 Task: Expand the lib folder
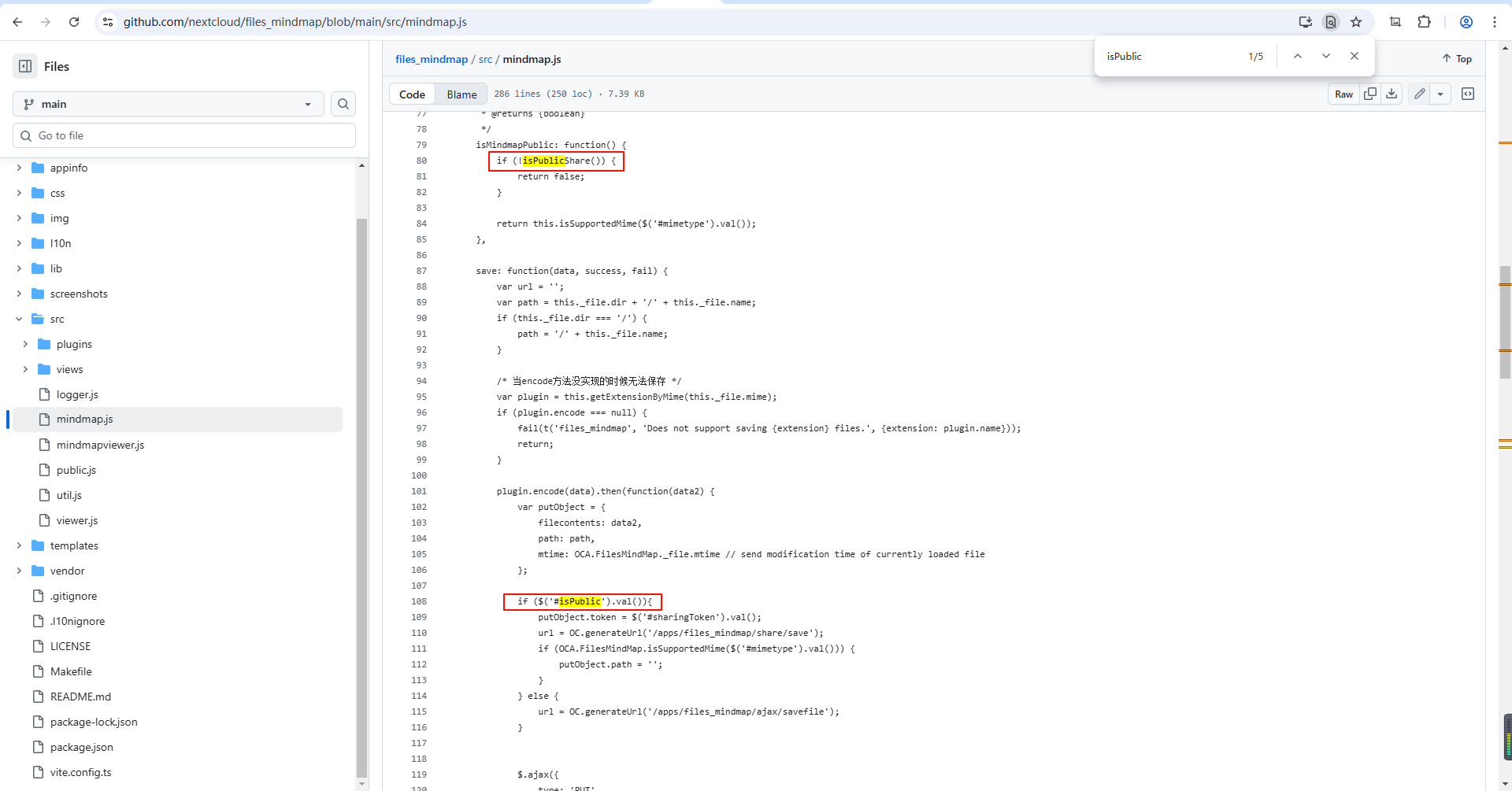pyautogui.click(x=19, y=268)
